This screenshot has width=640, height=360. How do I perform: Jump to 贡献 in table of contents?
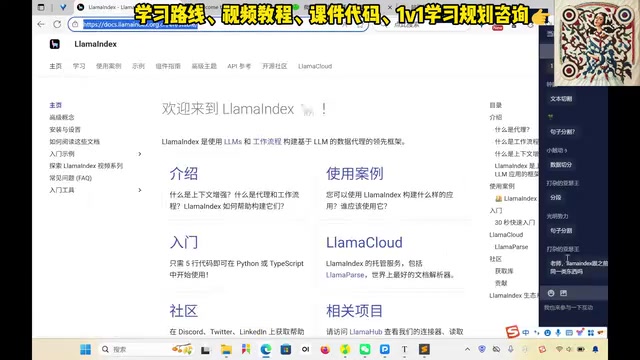pos(501,283)
